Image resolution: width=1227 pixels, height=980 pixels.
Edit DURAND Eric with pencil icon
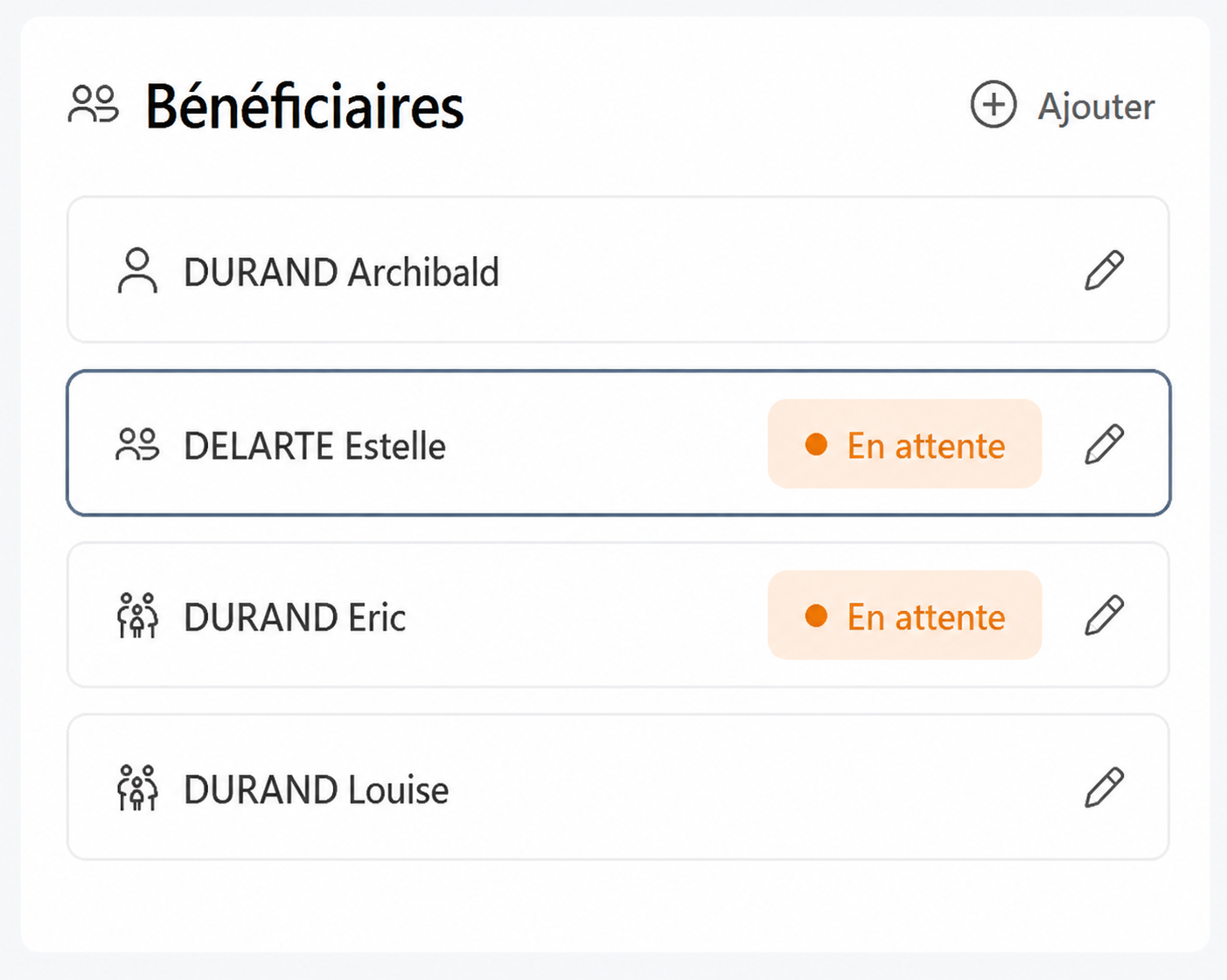(1104, 615)
